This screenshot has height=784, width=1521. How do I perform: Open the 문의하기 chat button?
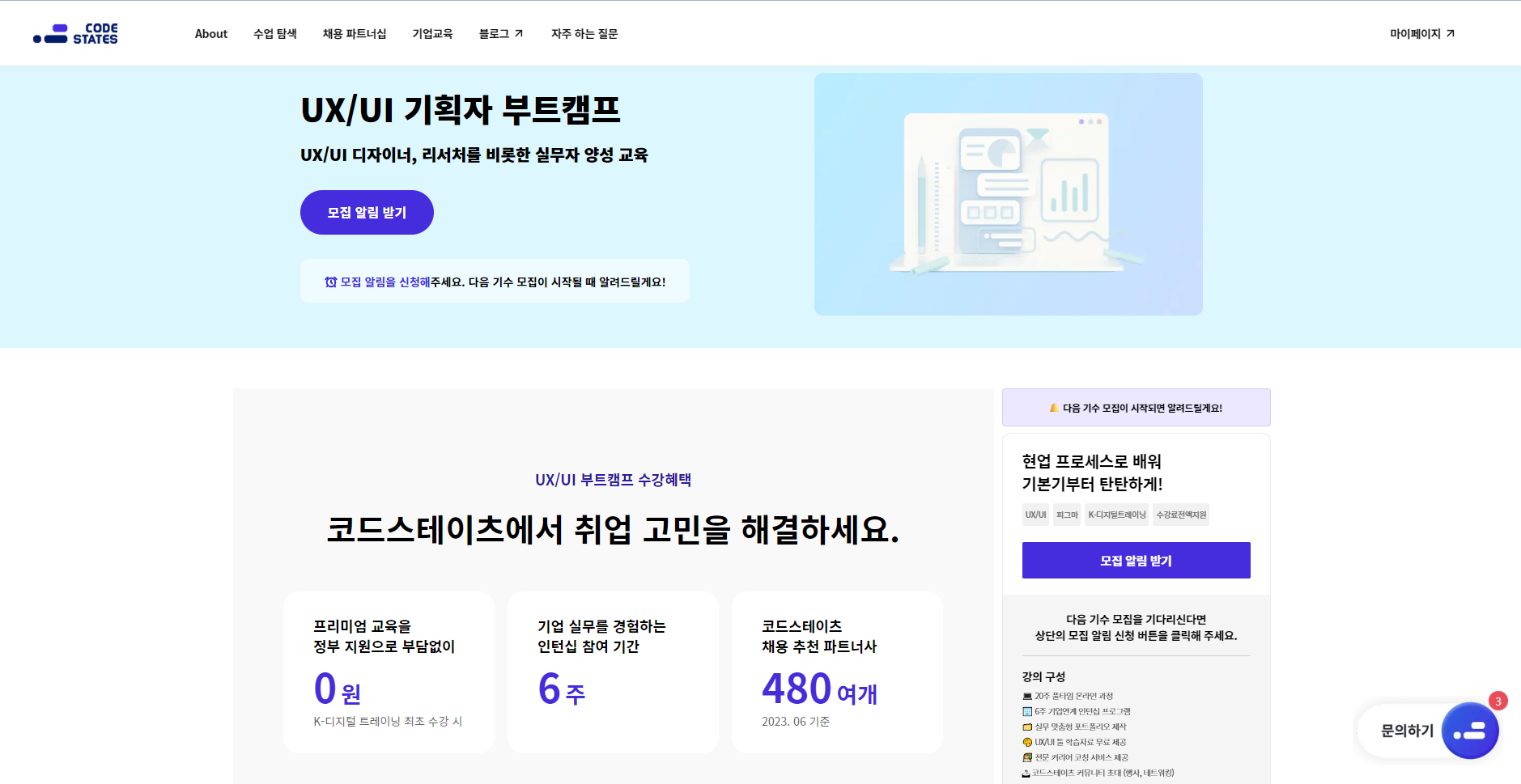click(1426, 731)
